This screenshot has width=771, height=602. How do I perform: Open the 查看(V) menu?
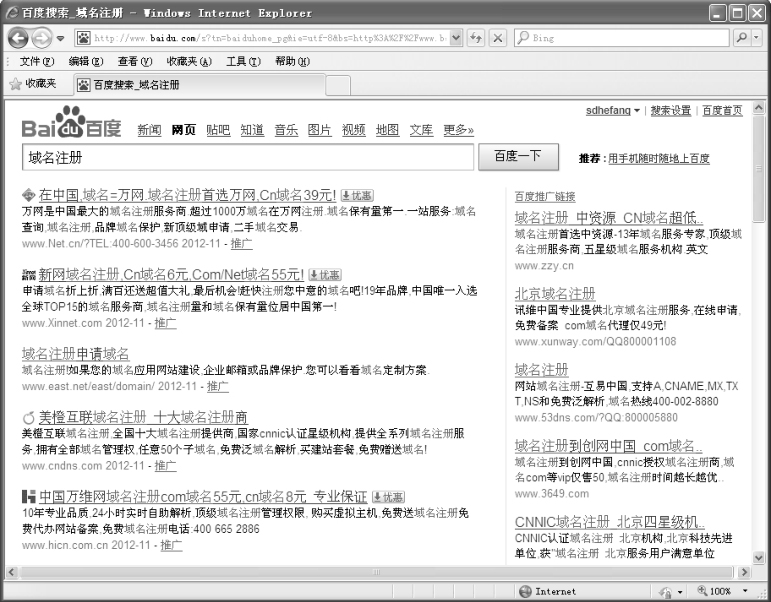135,61
